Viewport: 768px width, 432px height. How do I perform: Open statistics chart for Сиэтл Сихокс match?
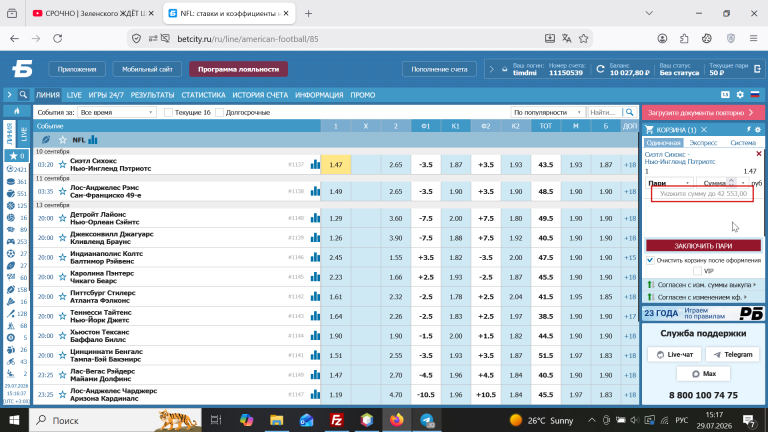315,165
